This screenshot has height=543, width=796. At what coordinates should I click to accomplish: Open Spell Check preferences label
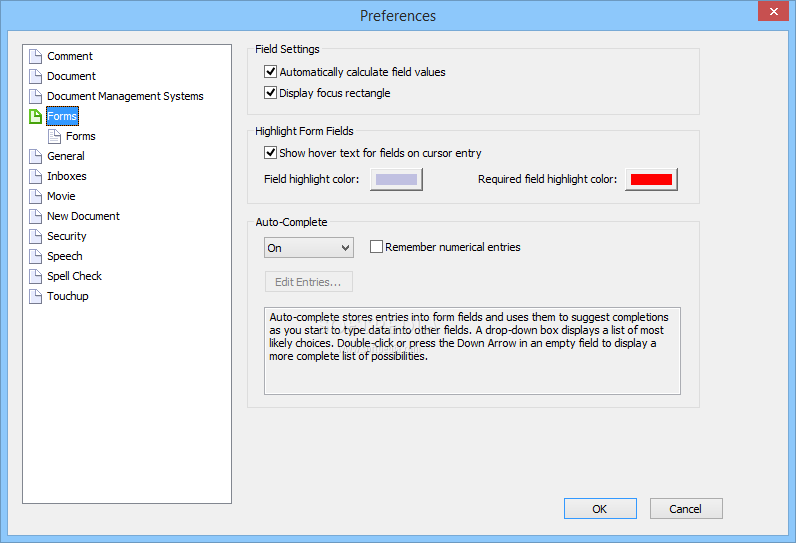[x=75, y=276]
